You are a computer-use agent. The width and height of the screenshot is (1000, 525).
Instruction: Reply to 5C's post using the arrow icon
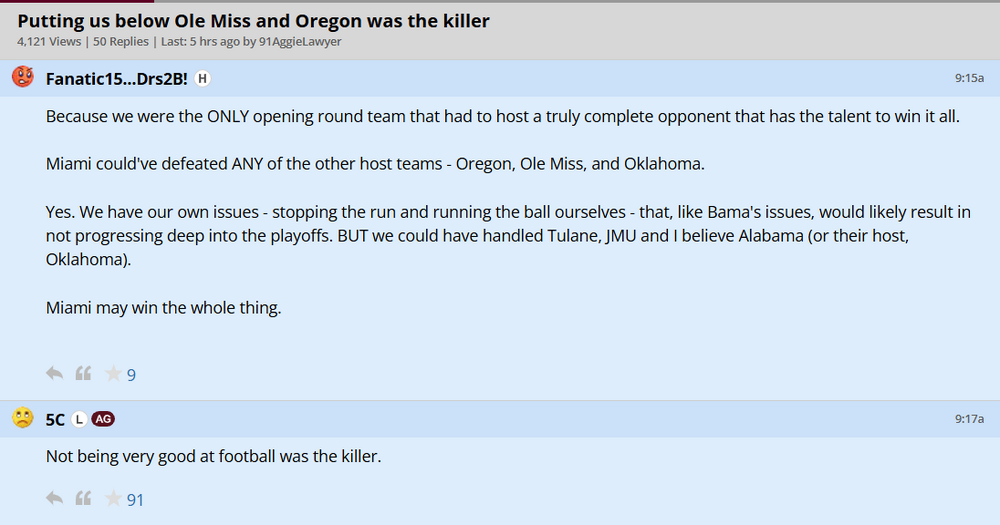(x=55, y=498)
